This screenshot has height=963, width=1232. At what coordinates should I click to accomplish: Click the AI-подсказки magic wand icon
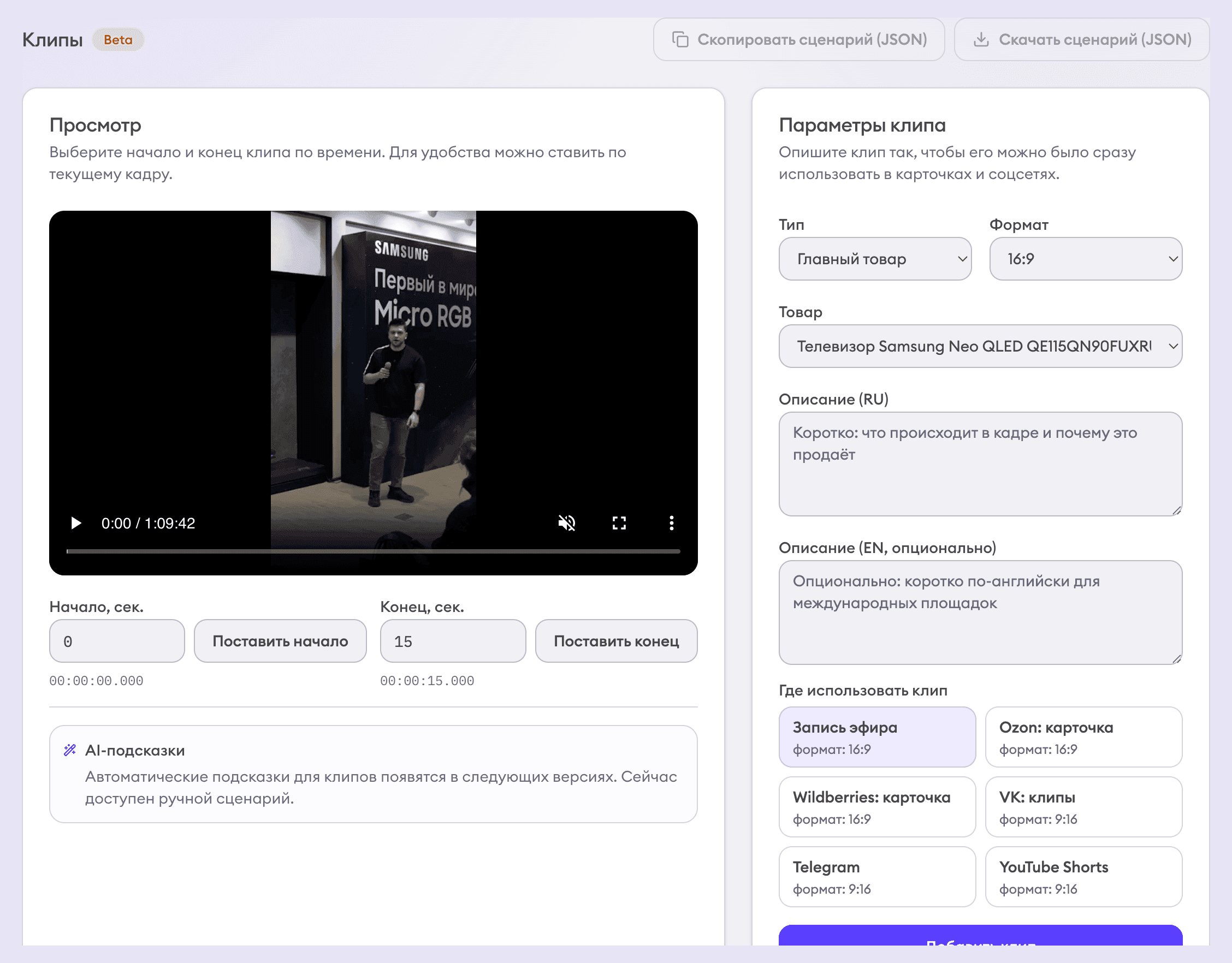pos(69,750)
